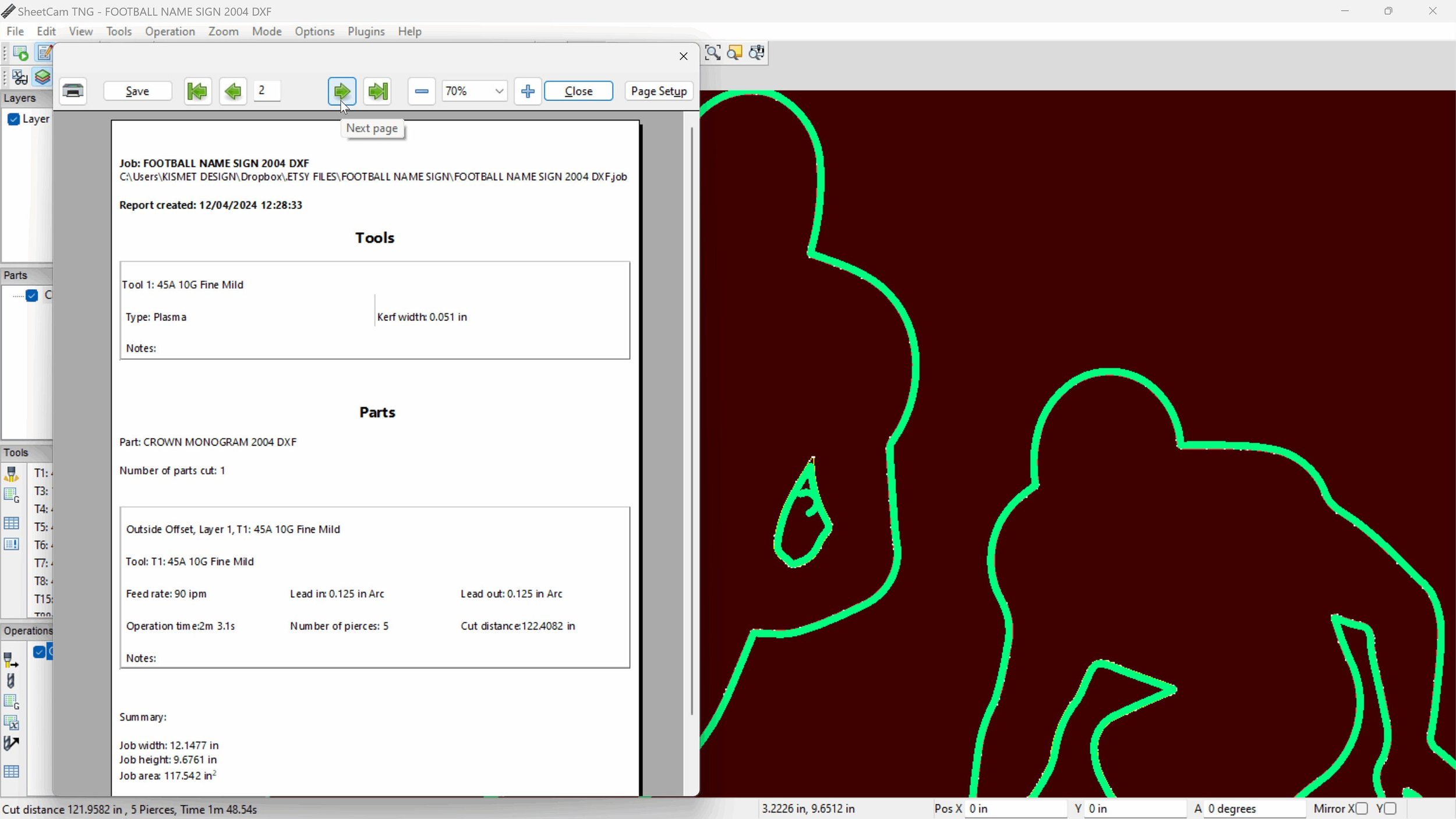The height and width of the screenshot is (819, 1456).
Task: Select the layers stack toolbar icon
Action: click(42, 77)
